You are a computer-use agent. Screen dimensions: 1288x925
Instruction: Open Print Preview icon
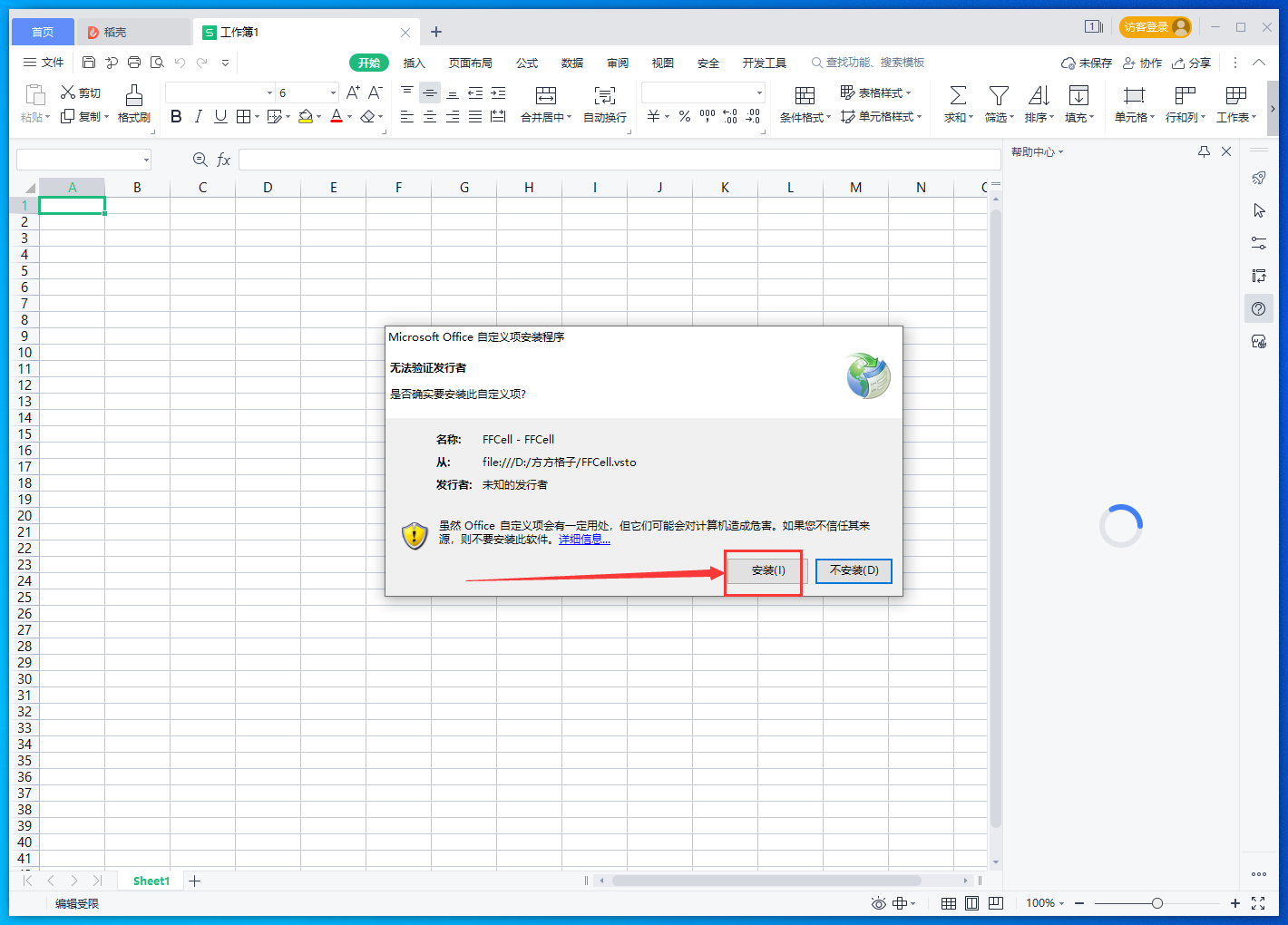pyautogui.click(x=157, y=63)
